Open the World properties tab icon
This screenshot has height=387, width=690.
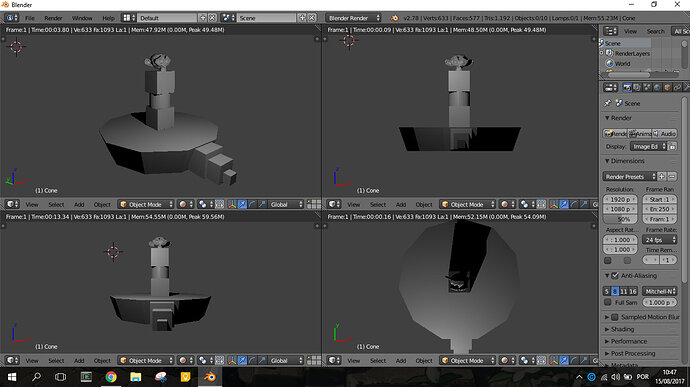[x=657, y=88]
